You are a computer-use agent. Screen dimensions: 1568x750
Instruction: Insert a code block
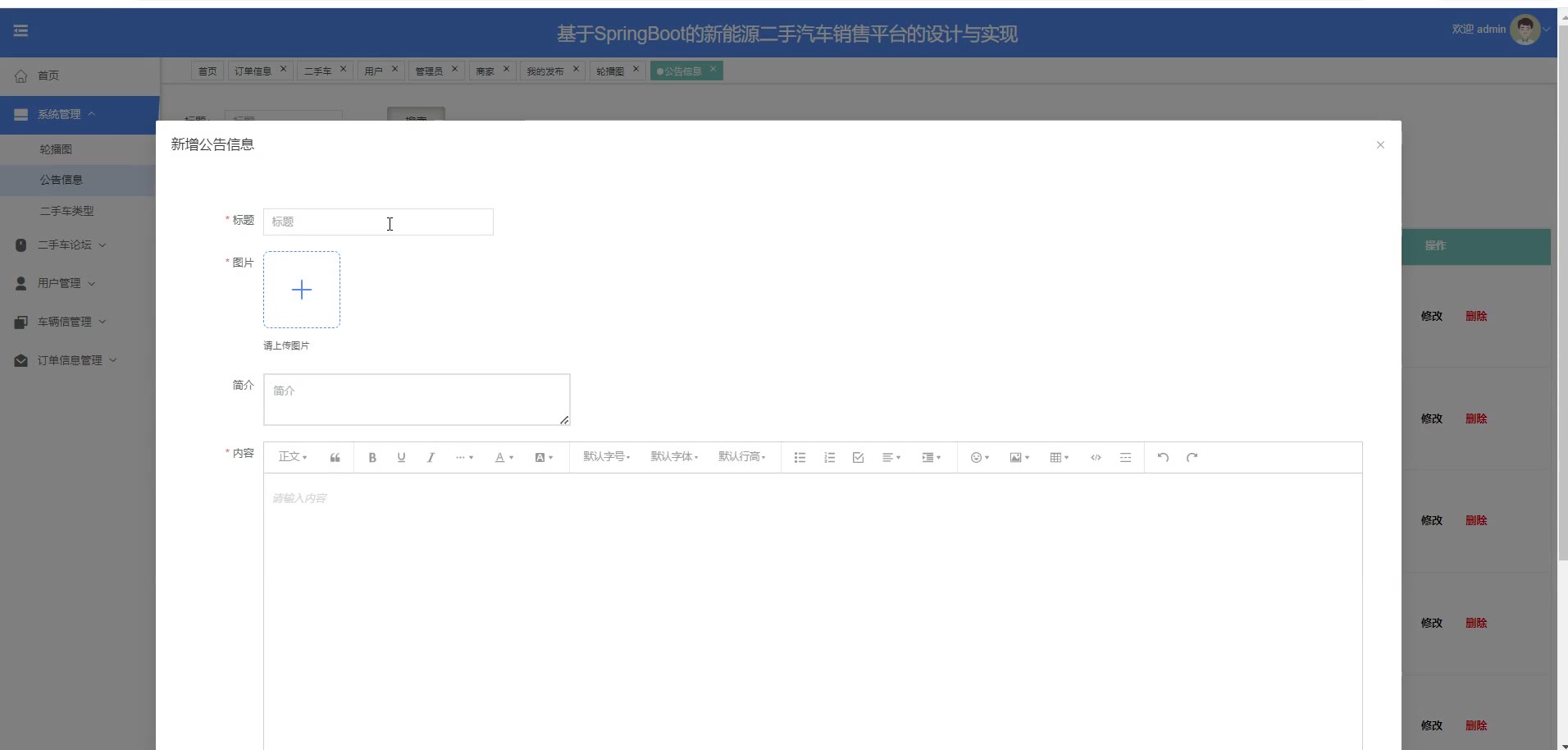1096,458
